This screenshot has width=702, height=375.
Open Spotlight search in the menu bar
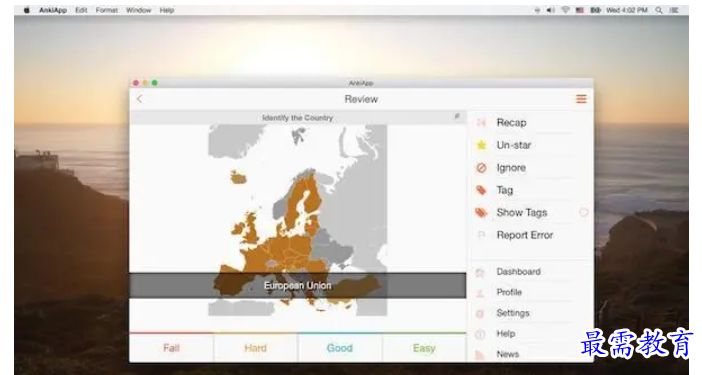(x=659, y=10)
